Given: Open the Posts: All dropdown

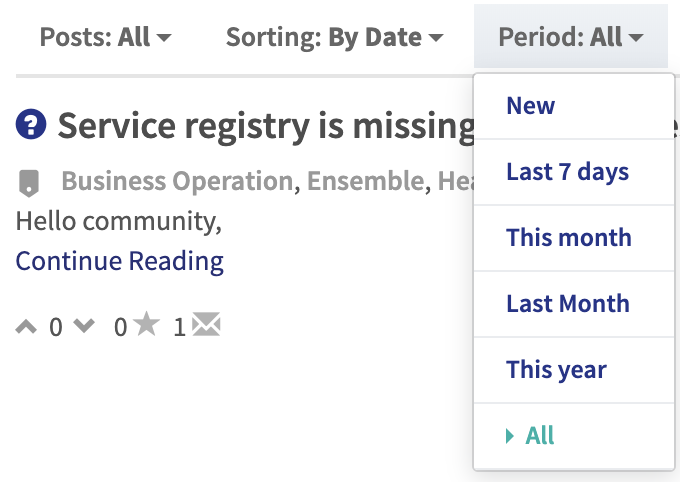Looking at the screenshot, I should coord(105,37).
